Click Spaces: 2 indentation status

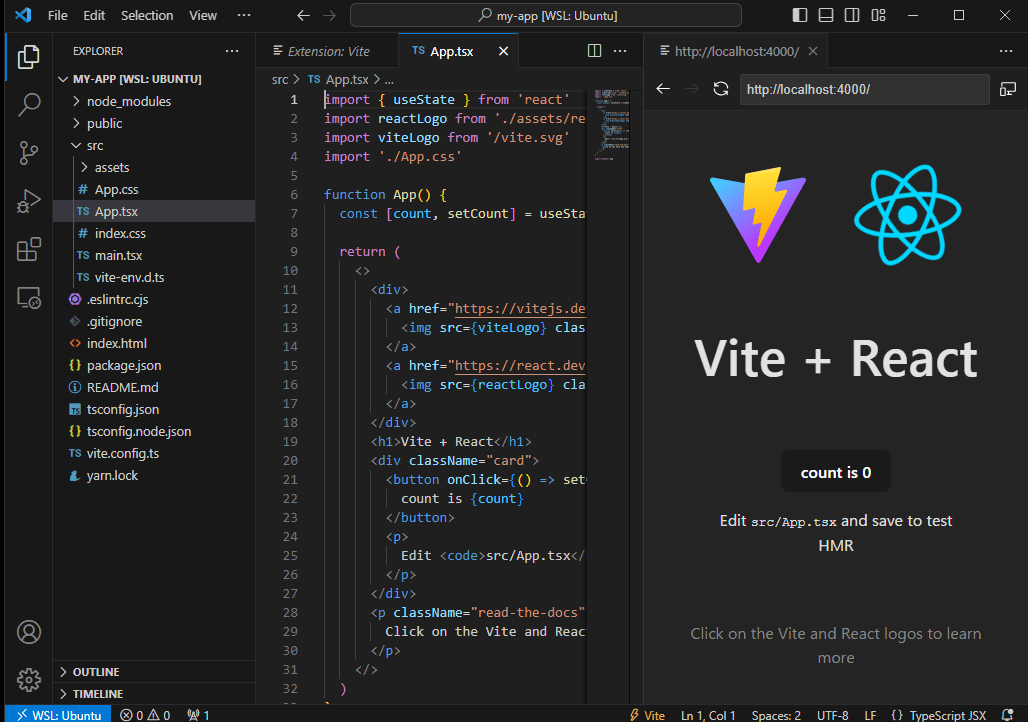point(776,715)
